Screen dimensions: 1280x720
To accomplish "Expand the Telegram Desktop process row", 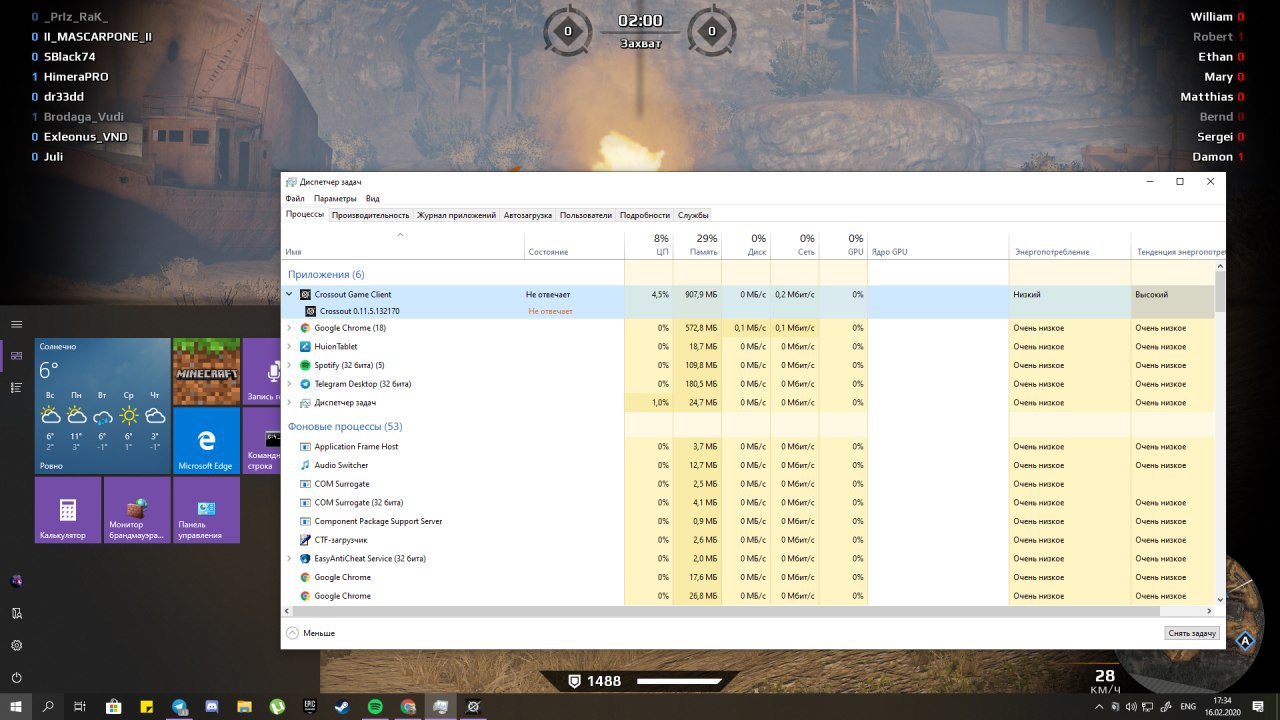I will point(290,384).
